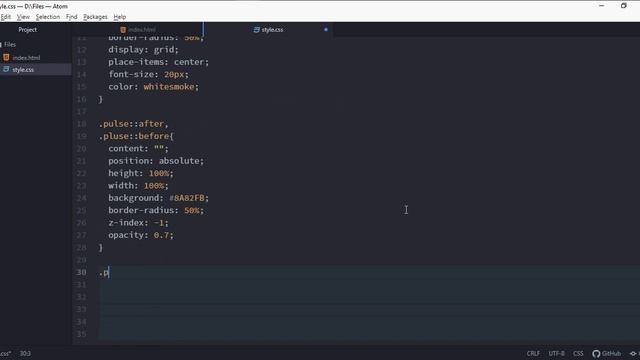Select style.css in the tree view
The width and height of the screenshot is (640, 360).
click(23, 70)
